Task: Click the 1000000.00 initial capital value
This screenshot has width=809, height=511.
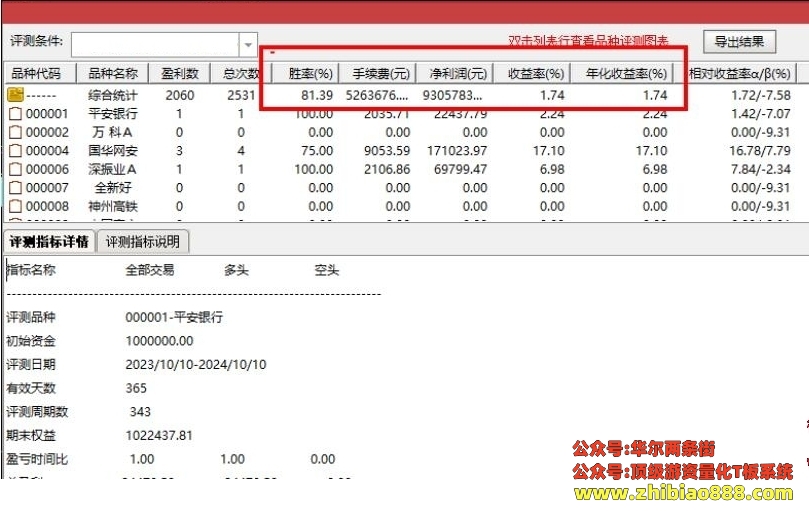Action: tap(159, 341)
